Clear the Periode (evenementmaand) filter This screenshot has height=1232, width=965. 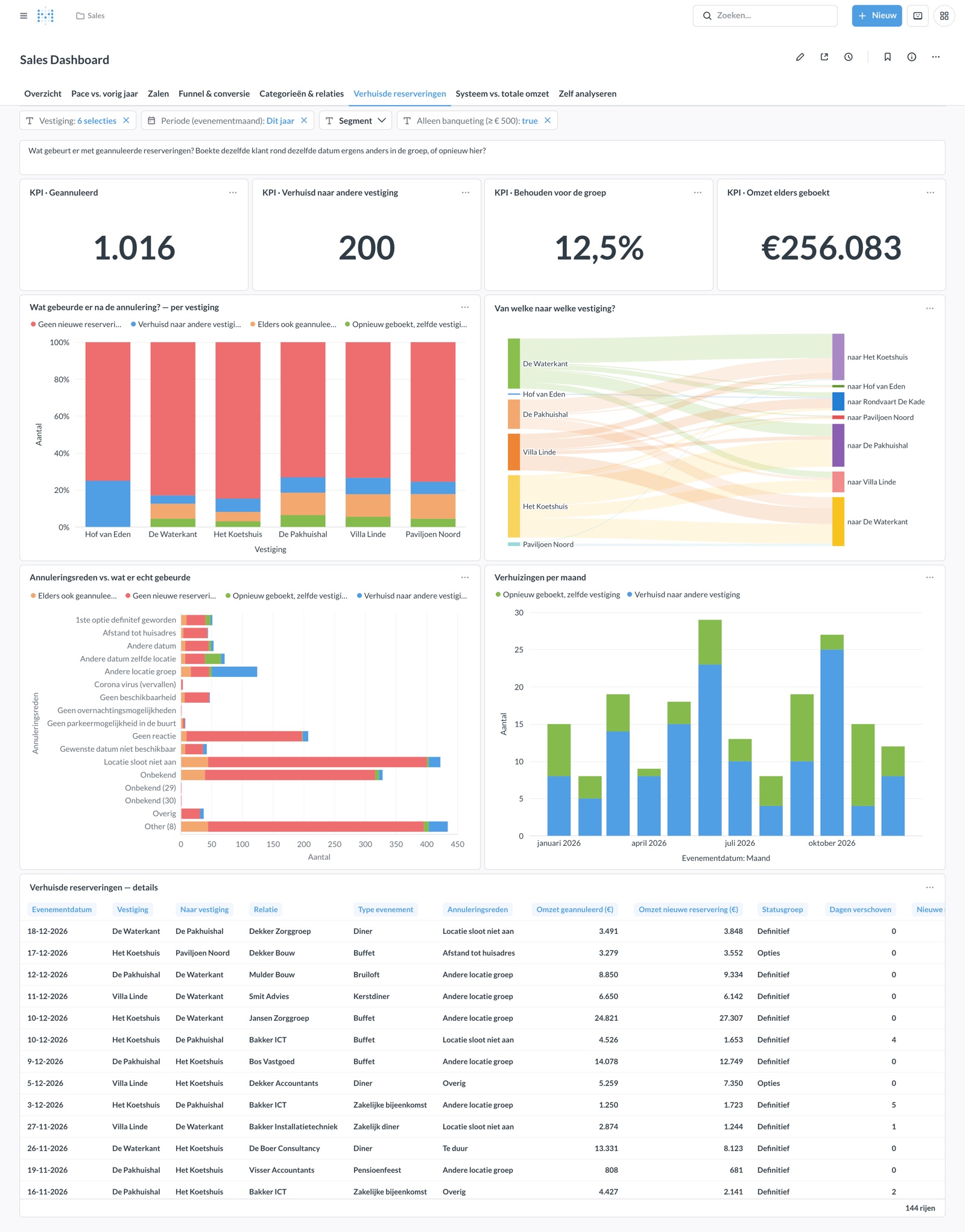(x=304, y=120)
